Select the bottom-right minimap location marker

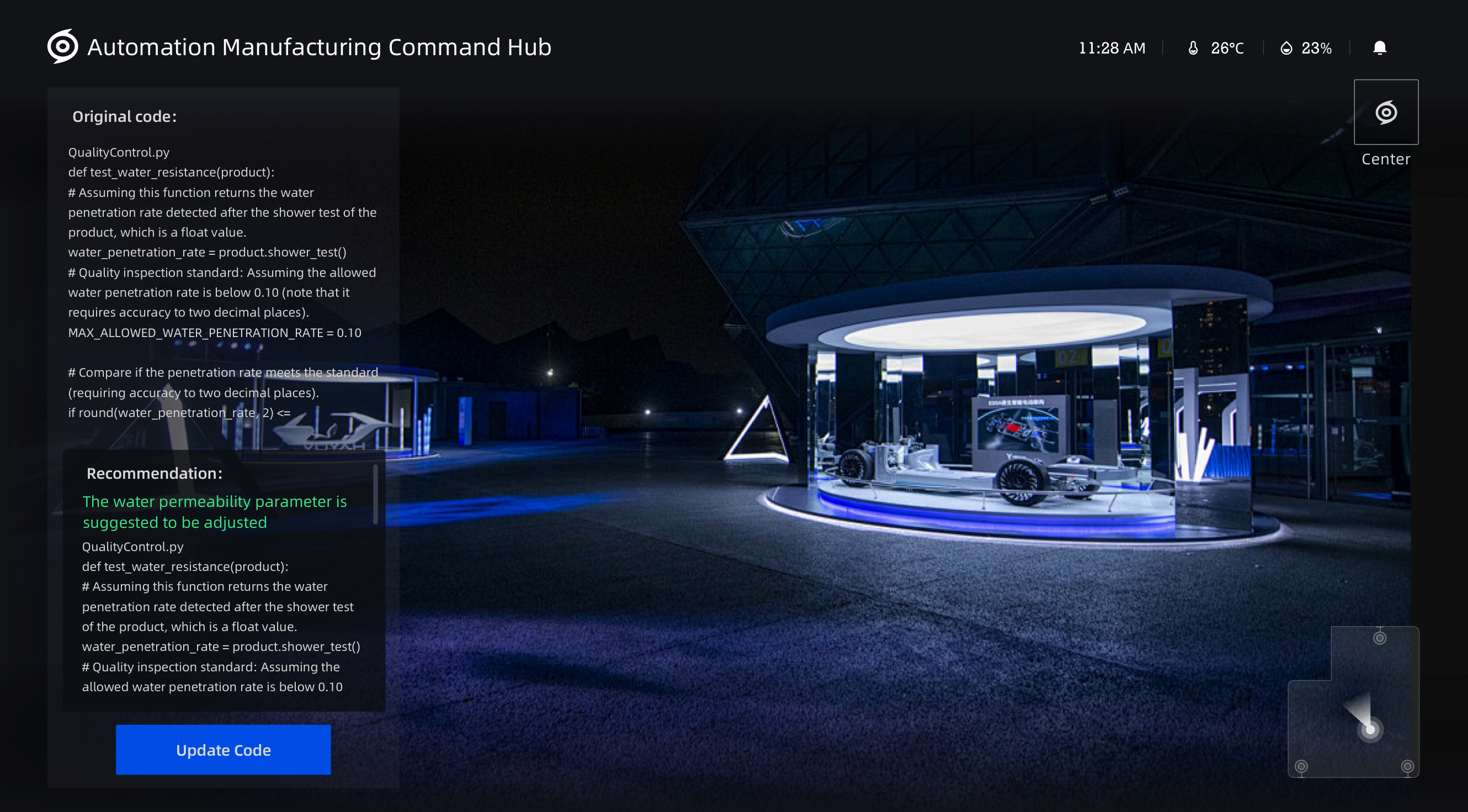(1407, 766)
